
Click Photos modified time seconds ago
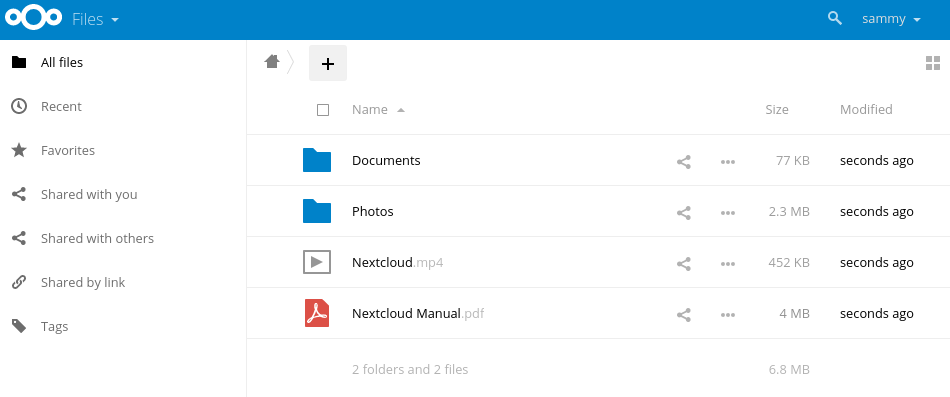coord(877,212)
